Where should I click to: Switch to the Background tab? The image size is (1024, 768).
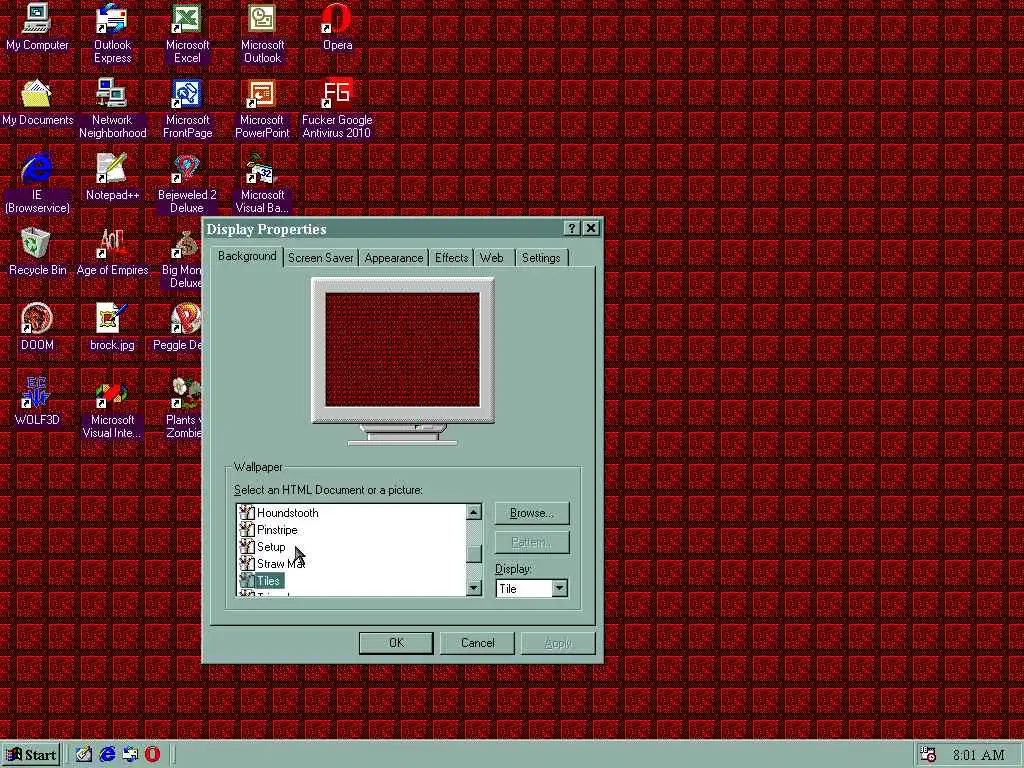(x=247, y=256)
